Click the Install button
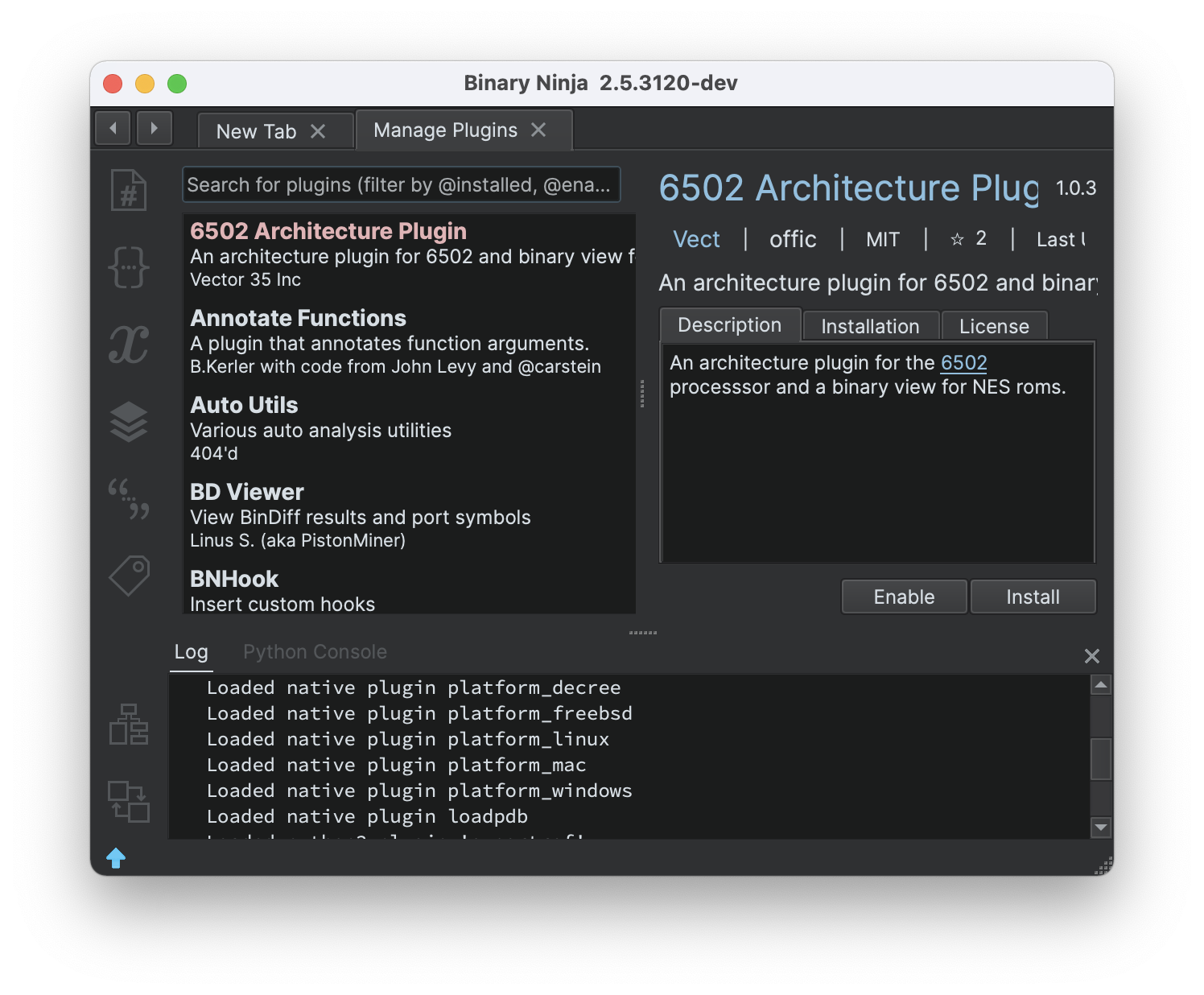The height and width of the screenshot is (995, 1204). click(1033, 597)
